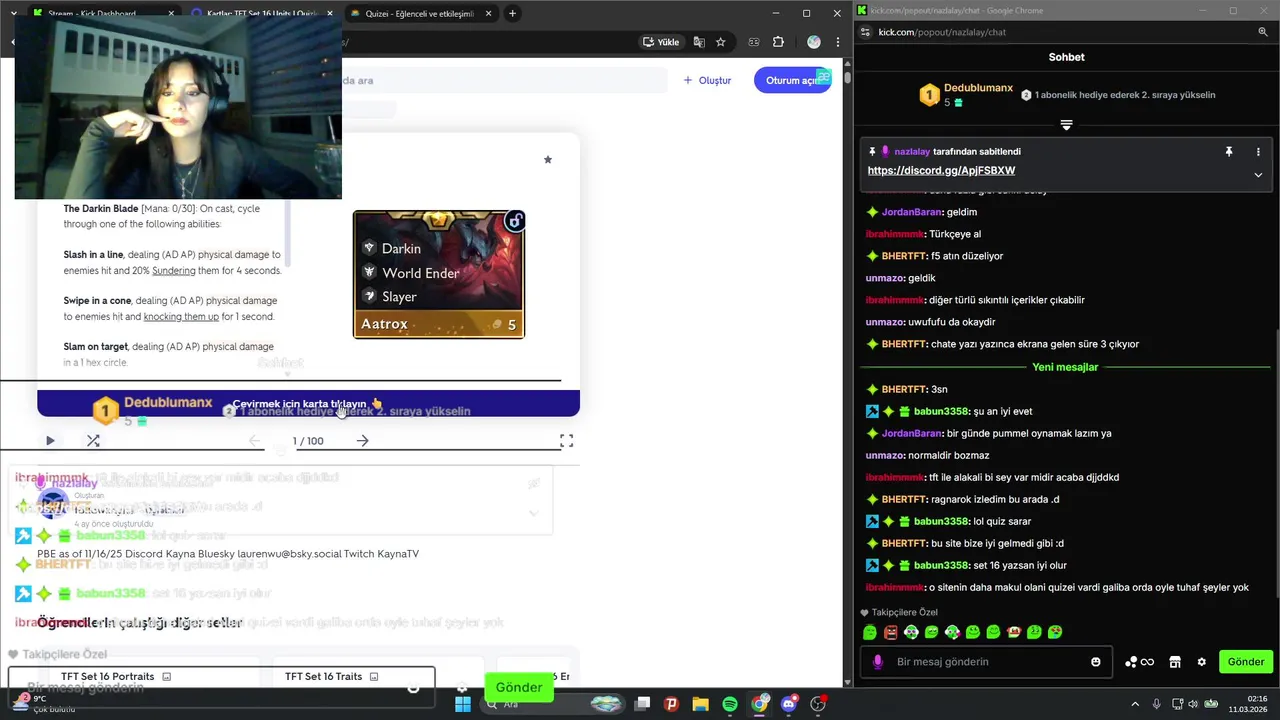The height and width of the screenshot is (720, 1280).
Task: Open File Explorer from taskbar
Action: [700, 704]
